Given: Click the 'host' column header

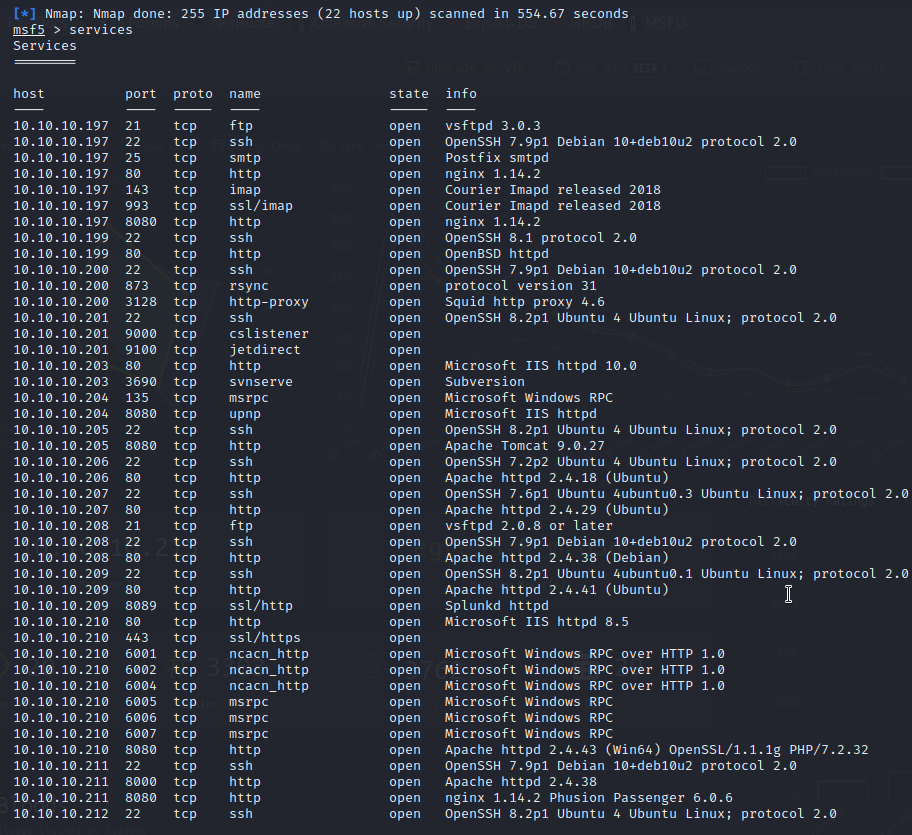Looking at the screenshot, I should click(x=29, y=94).
